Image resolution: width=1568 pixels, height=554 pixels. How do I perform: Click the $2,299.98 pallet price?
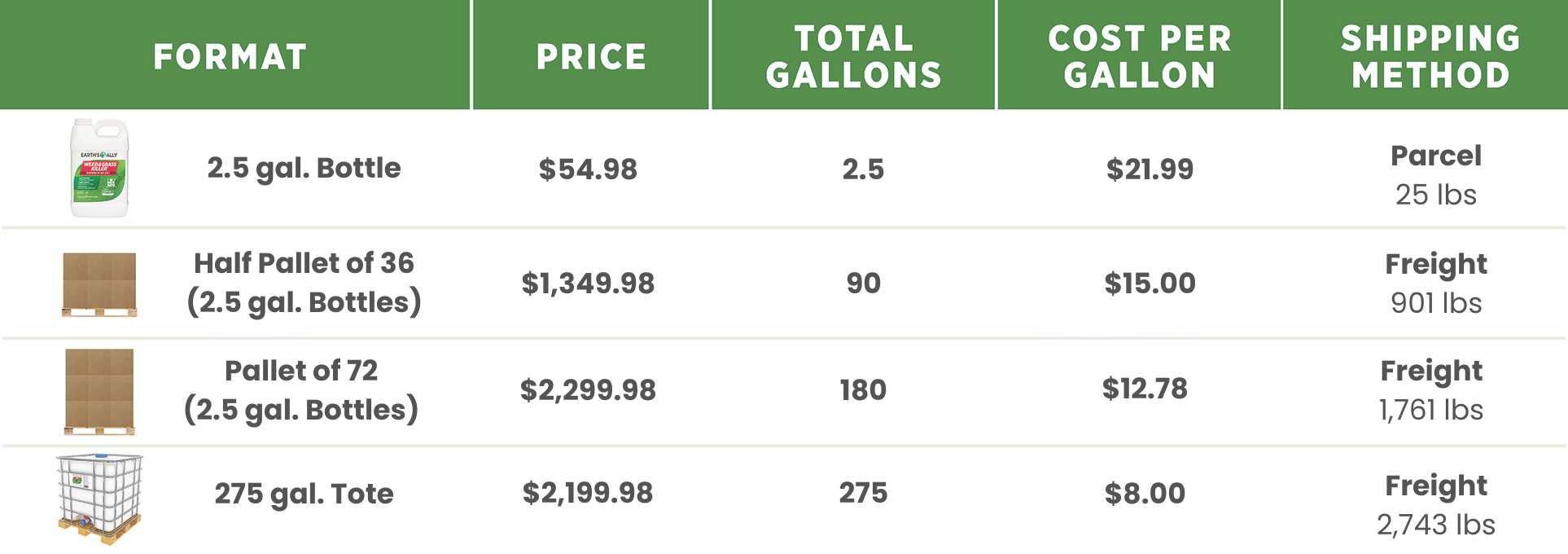click(588, 390)
